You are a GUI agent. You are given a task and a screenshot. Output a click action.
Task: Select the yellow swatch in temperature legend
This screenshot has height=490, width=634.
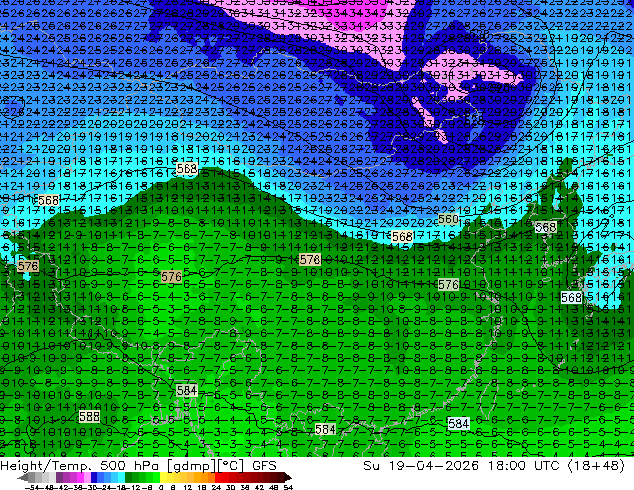[163, 478]
